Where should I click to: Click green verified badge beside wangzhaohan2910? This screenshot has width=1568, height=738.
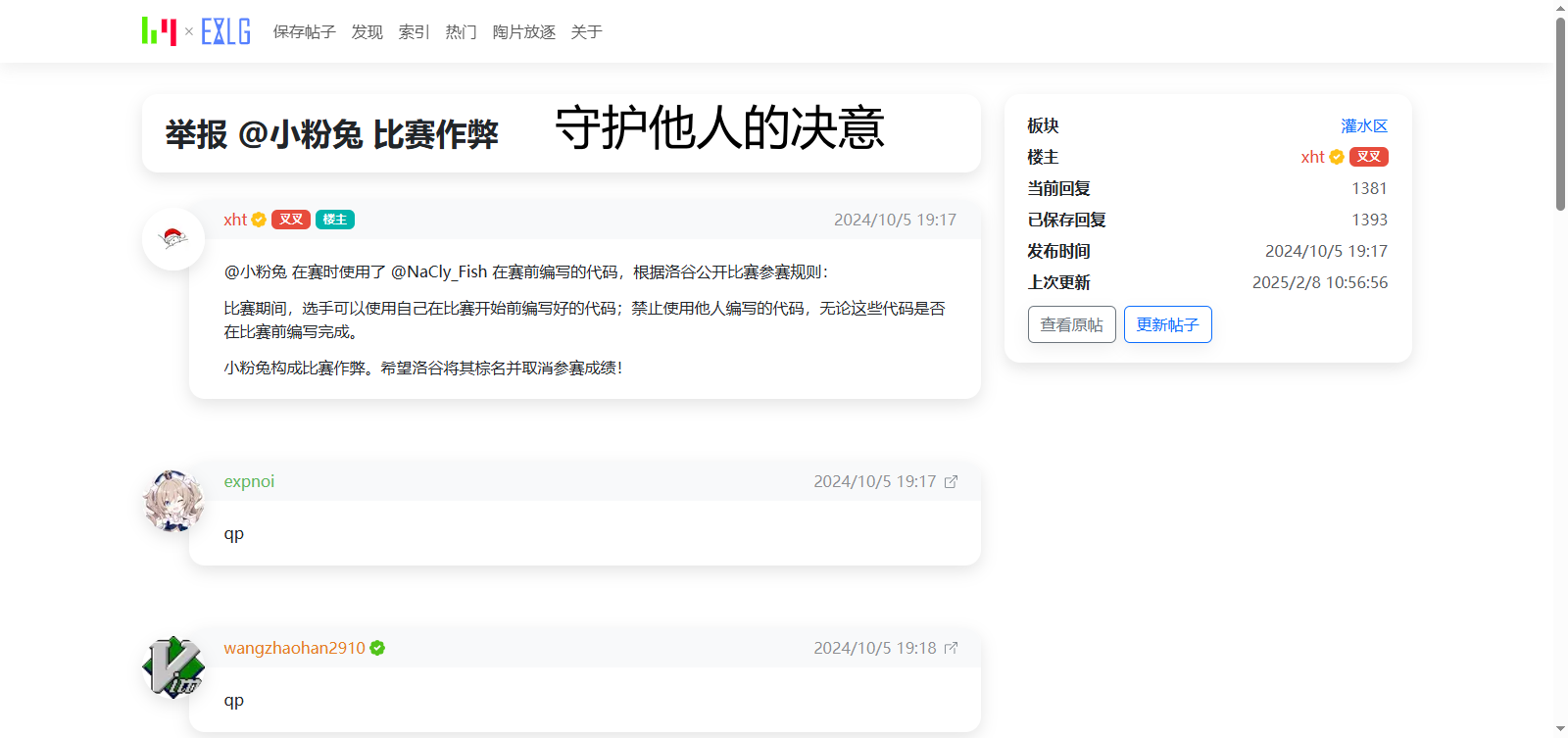(x=377, y=648)
